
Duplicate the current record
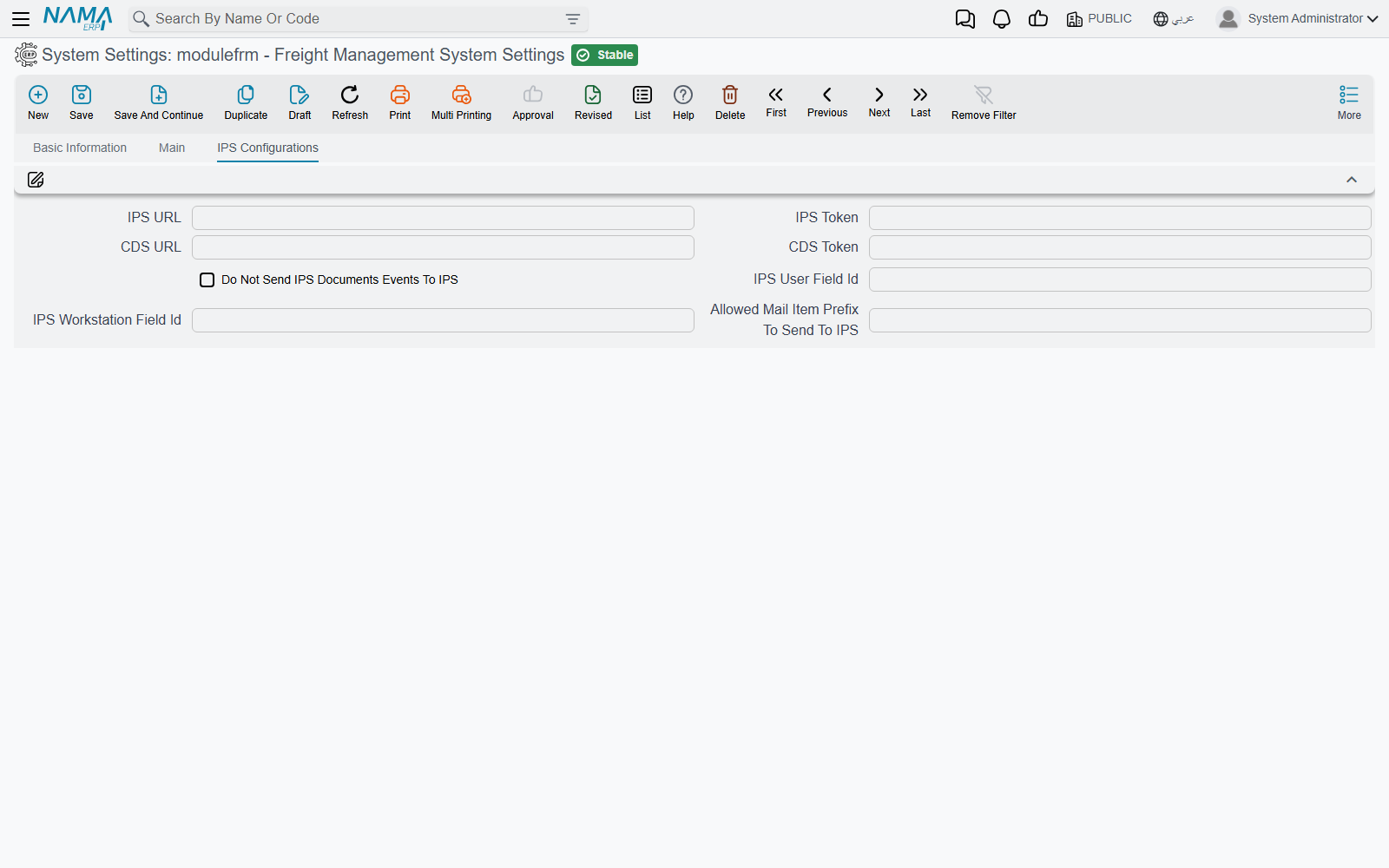pyautogui.click(x=246, y=102)
